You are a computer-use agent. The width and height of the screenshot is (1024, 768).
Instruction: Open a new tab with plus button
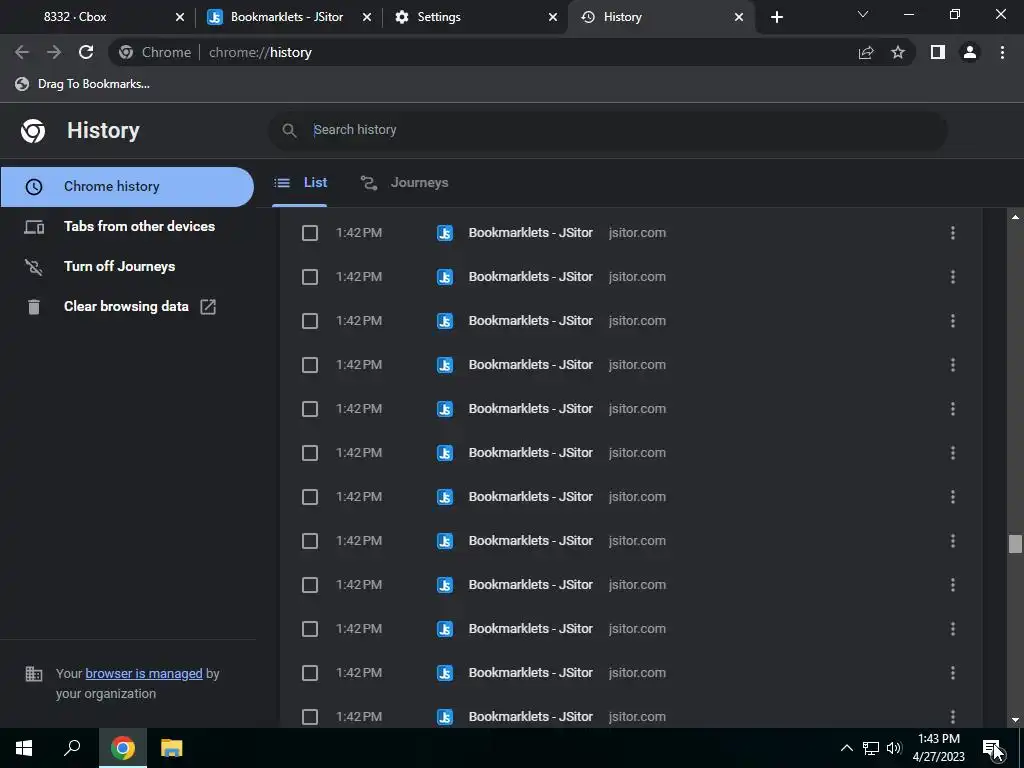click(776, 17)
